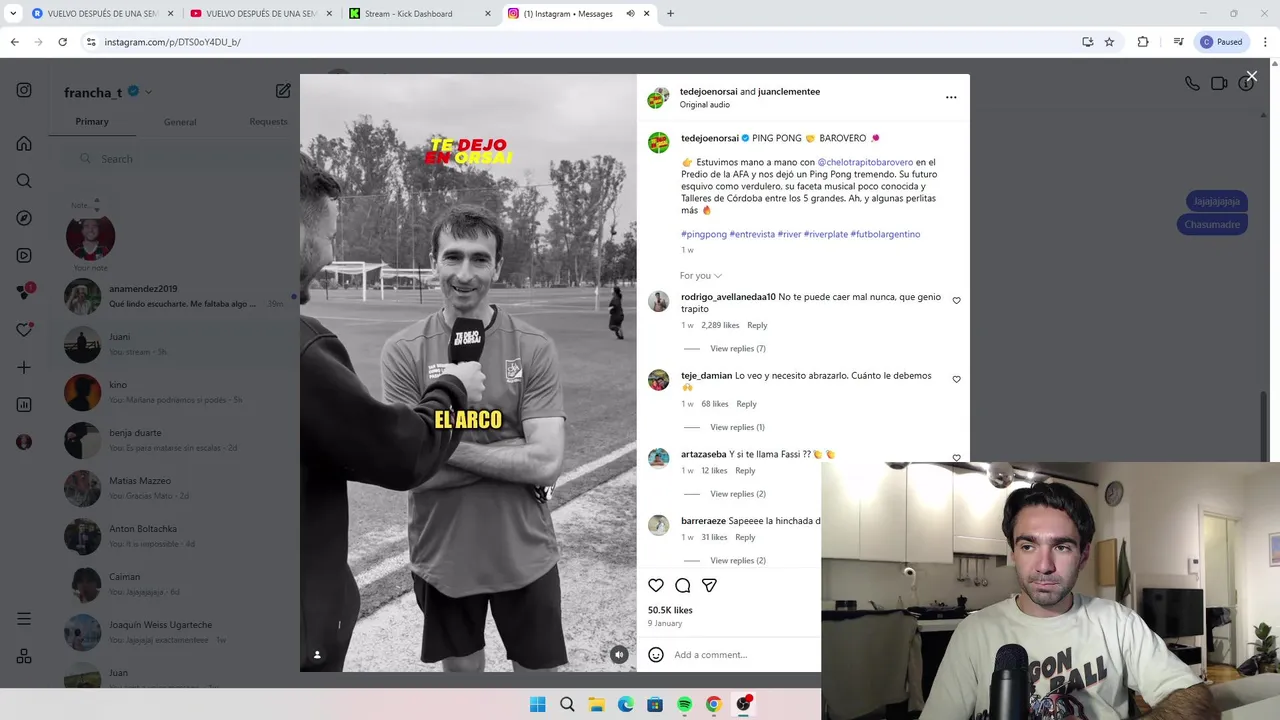The height and width of the screenshot is (720, 1280).
Task: Close the post overlay with X
Action: point(1251,76)
